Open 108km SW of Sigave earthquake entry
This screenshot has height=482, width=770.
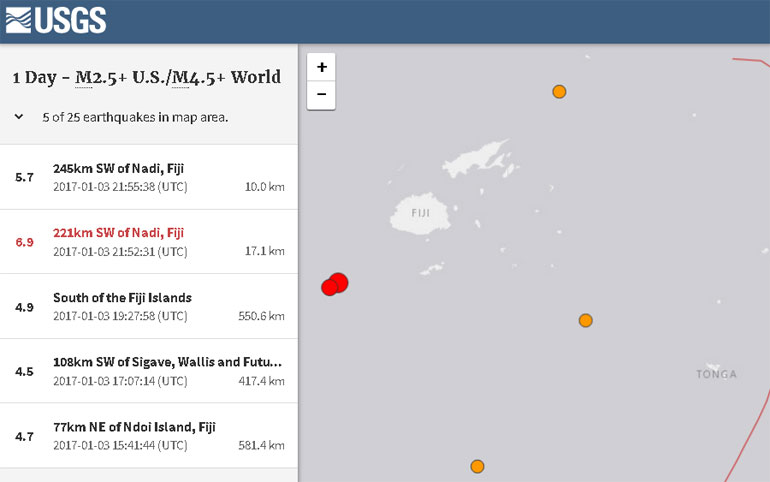pyautogui.click(x=149, y=371)
